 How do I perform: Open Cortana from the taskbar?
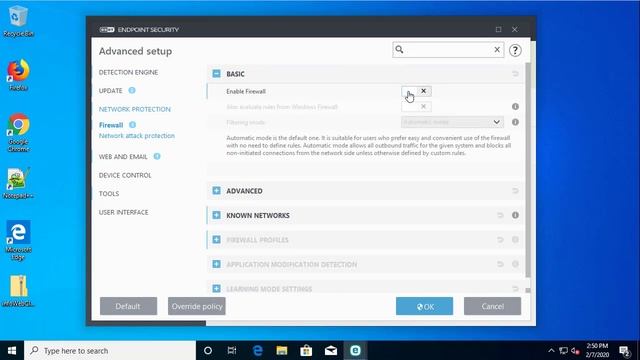coord(208,351)
